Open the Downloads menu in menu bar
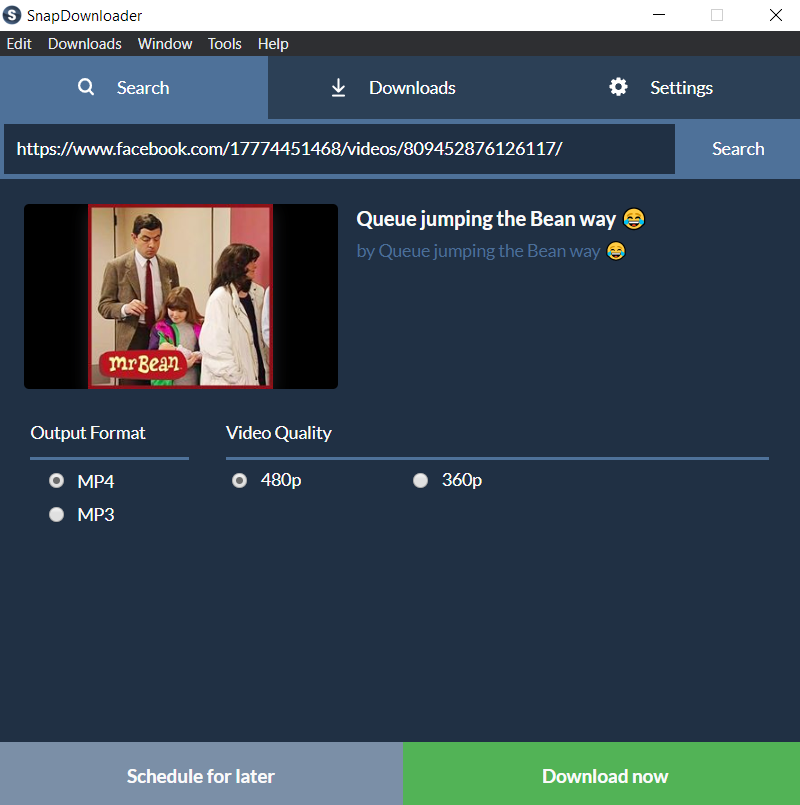 click(x=85, y=44)
